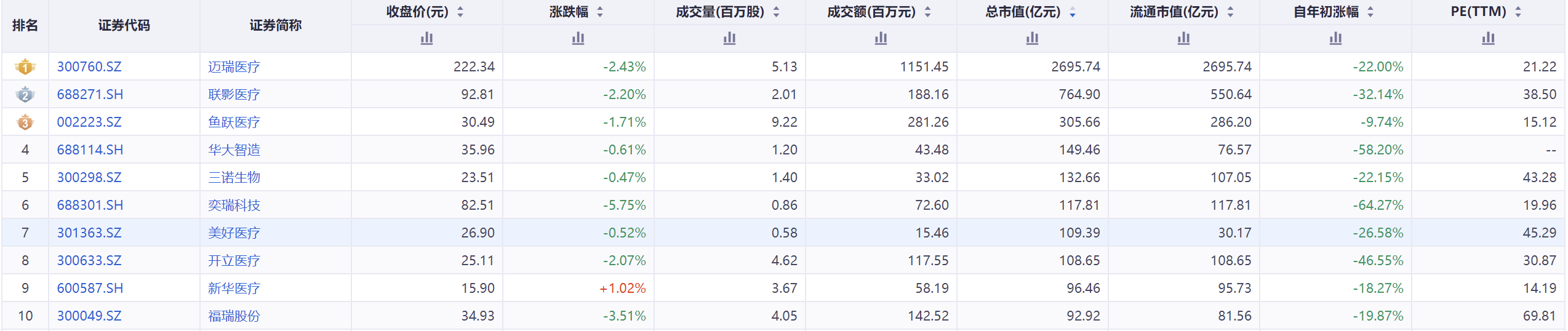Select volume value 9.22
The width and height of the screenshot is (1568, 331).
(x=785, y=122)
